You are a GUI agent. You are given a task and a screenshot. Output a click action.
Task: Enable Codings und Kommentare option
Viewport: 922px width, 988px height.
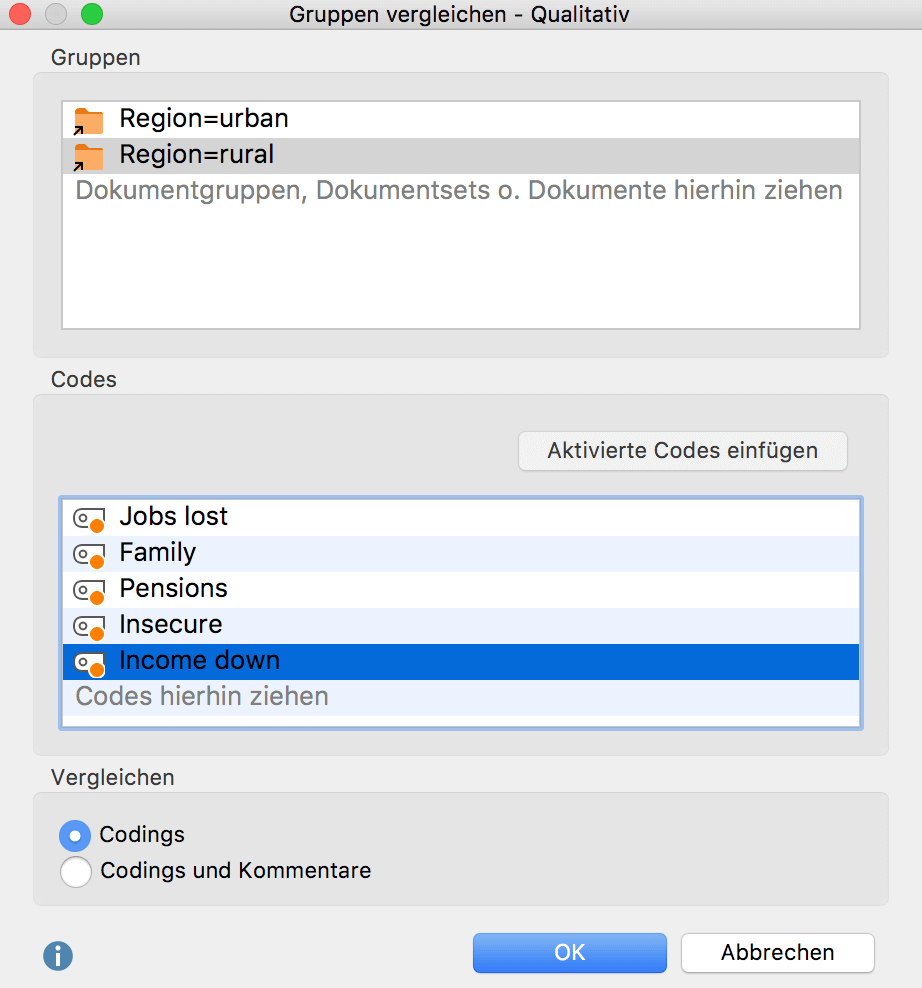pyautogui.click(x=75, y=871)
